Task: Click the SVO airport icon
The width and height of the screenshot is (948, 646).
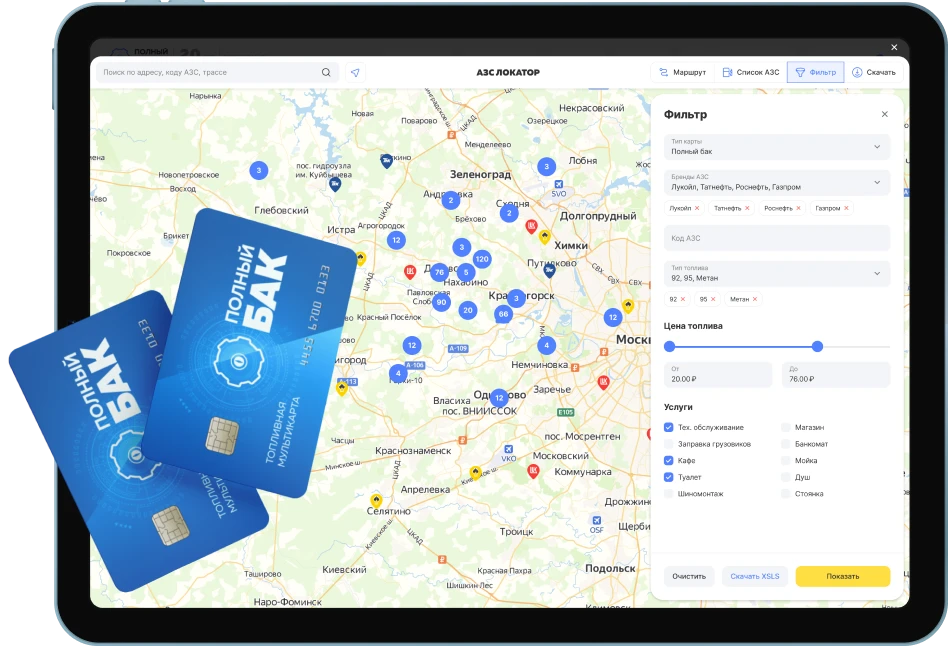Action: tap(559, 184)
